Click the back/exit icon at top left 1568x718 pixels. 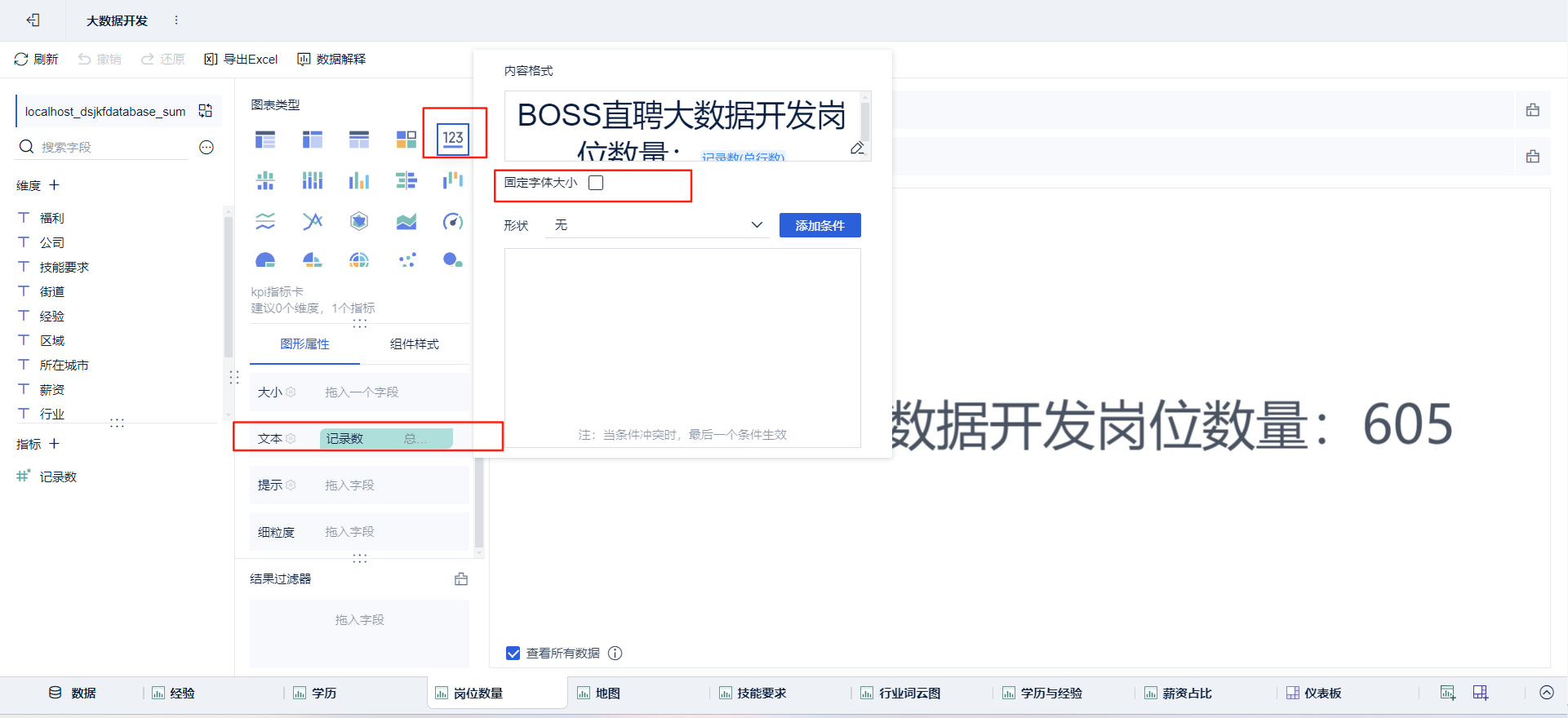33,20
